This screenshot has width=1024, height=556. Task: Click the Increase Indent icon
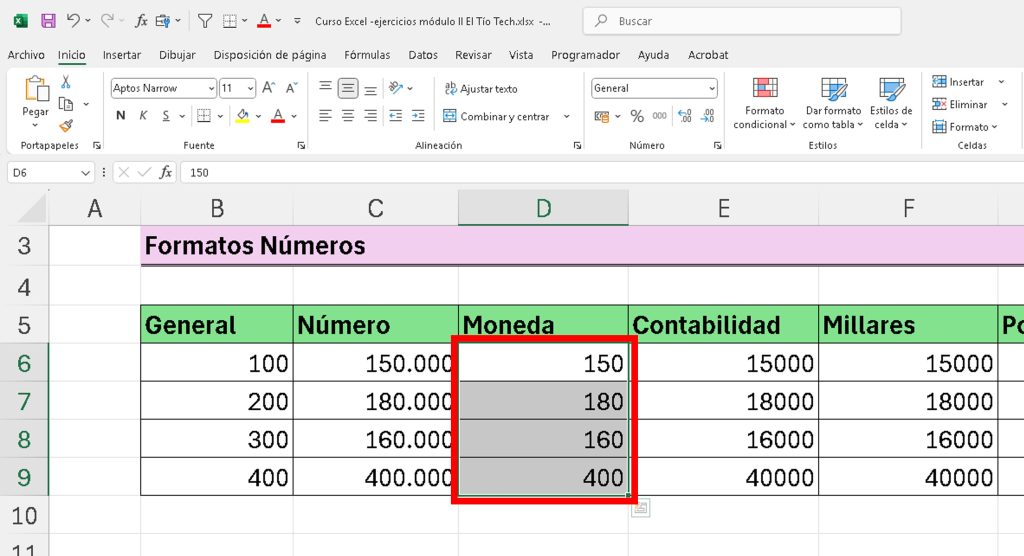pos(421,116)
